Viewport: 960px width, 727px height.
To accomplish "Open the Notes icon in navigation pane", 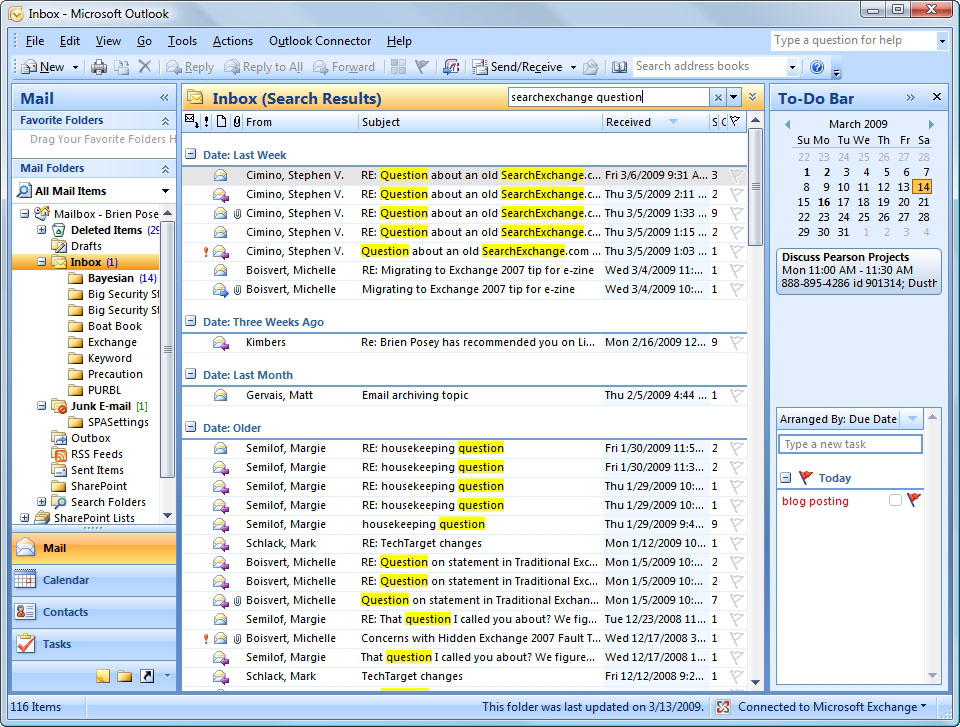I will pyautogui.click(x=103, y=676).
